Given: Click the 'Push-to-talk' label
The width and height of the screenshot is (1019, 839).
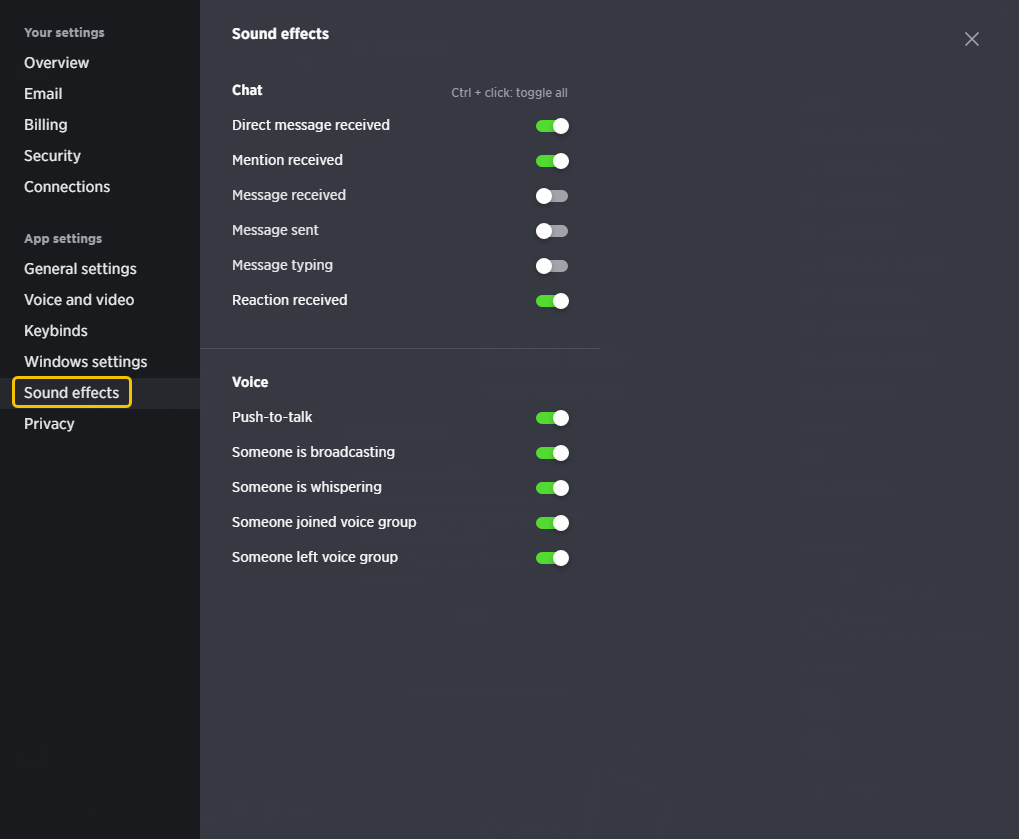Looking at the screenshot, I should (x=272, y=417).
